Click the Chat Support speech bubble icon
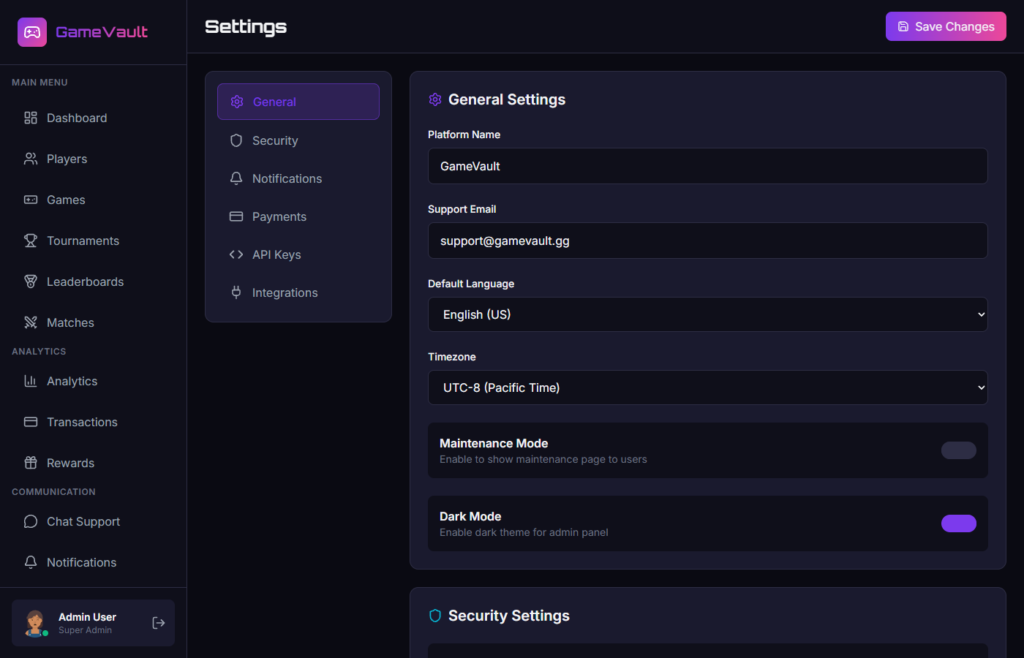Viewport: 1024px width, 658px height. pyautogui.click(x=31, y=522)
